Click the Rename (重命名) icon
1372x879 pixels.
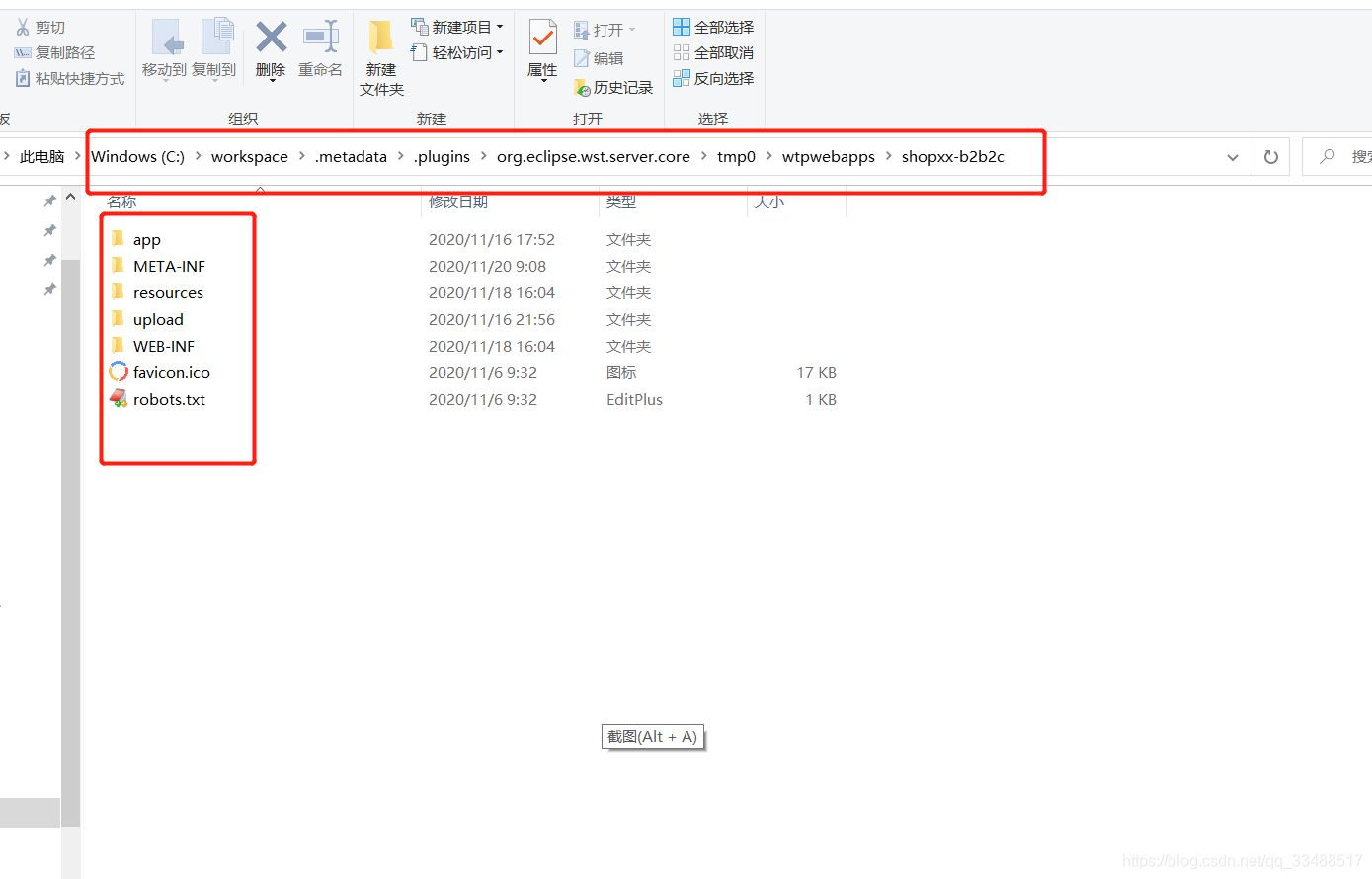(321, 38)
